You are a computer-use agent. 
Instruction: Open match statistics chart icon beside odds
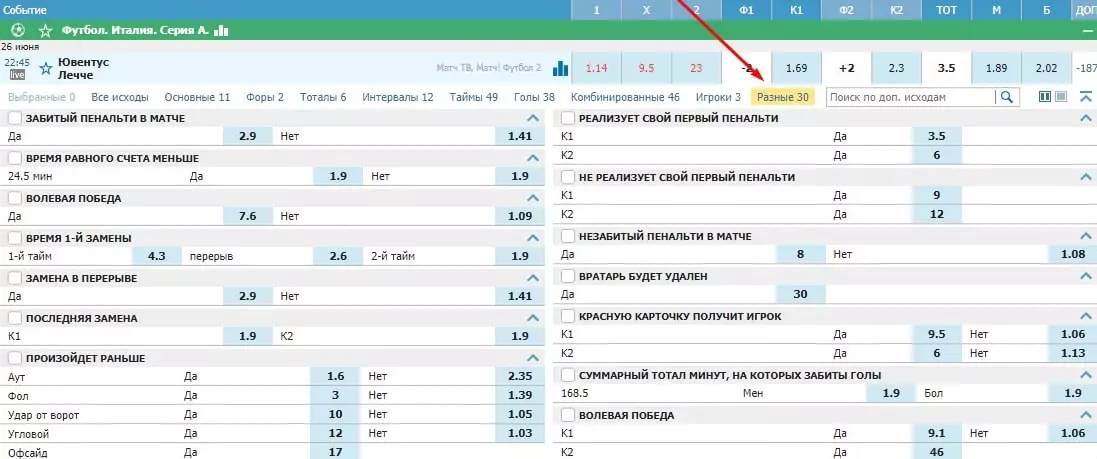(560, 69)
